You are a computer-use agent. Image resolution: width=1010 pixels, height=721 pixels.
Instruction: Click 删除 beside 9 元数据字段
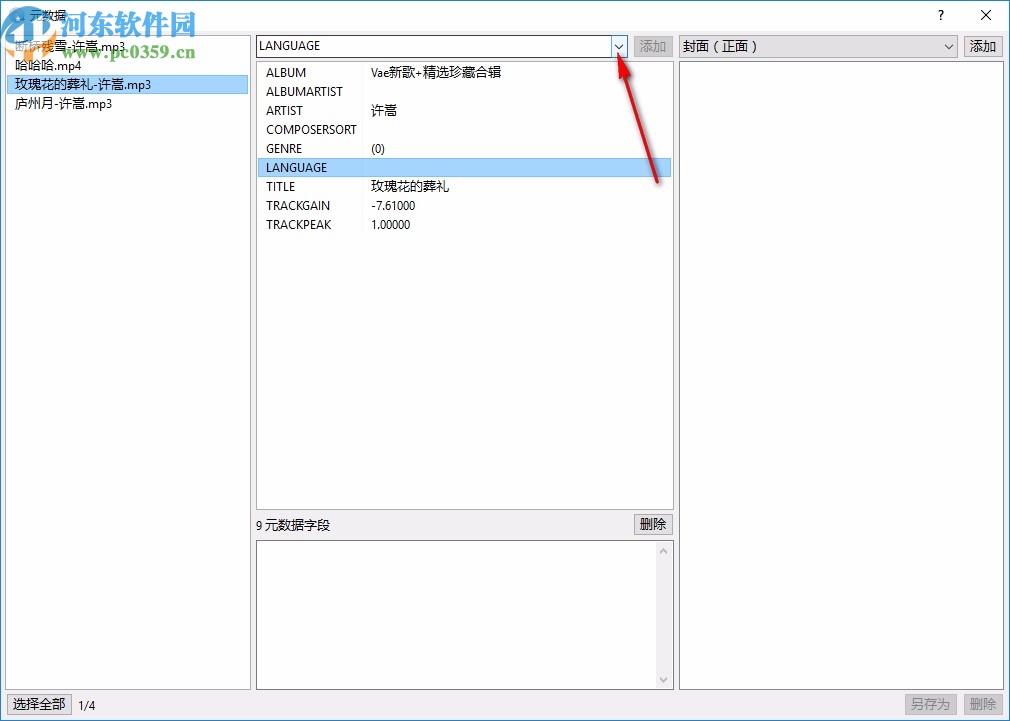pyautogui.click(x=652, y=524)
